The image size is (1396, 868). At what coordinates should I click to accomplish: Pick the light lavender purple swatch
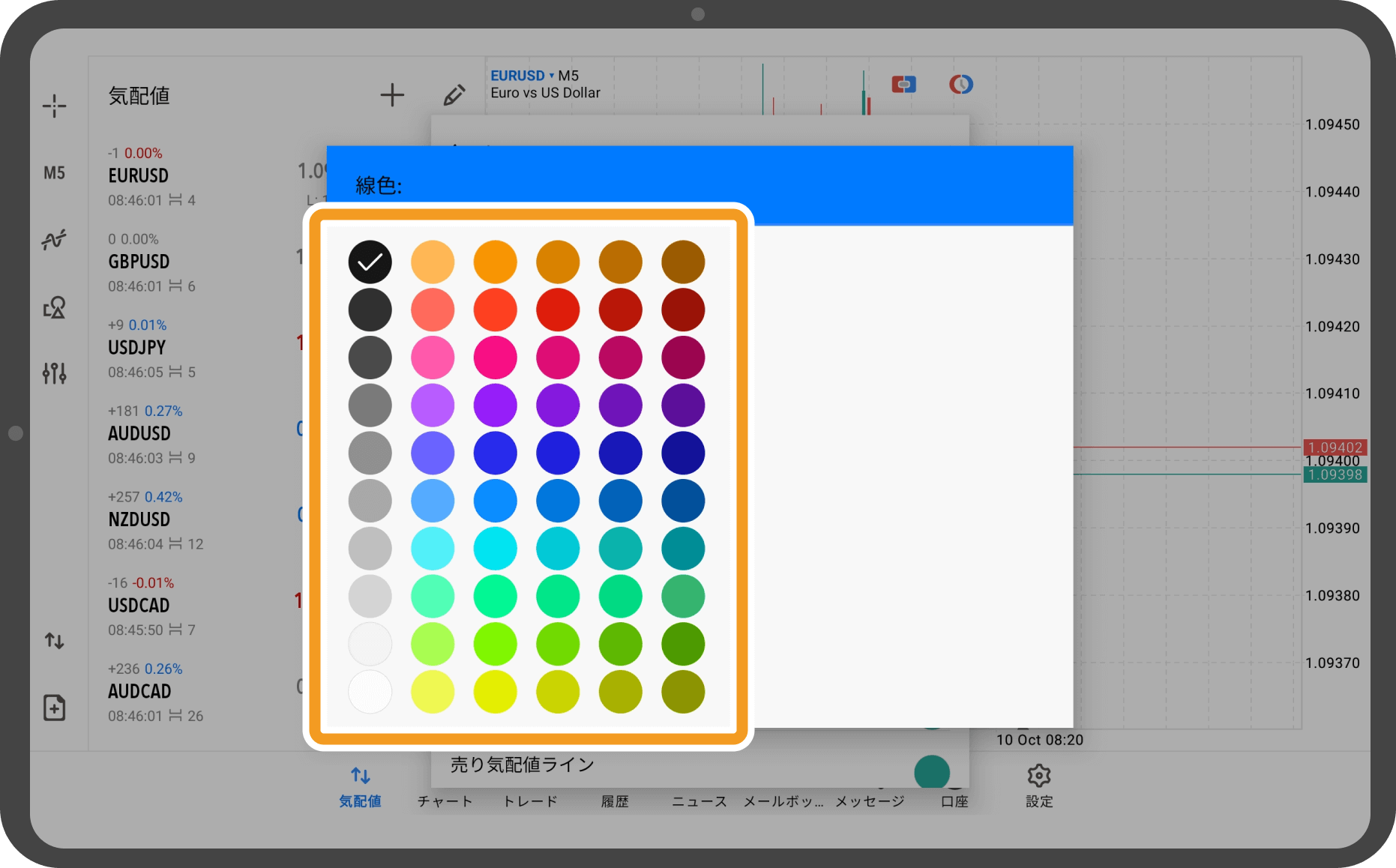(x=433, y=406)
